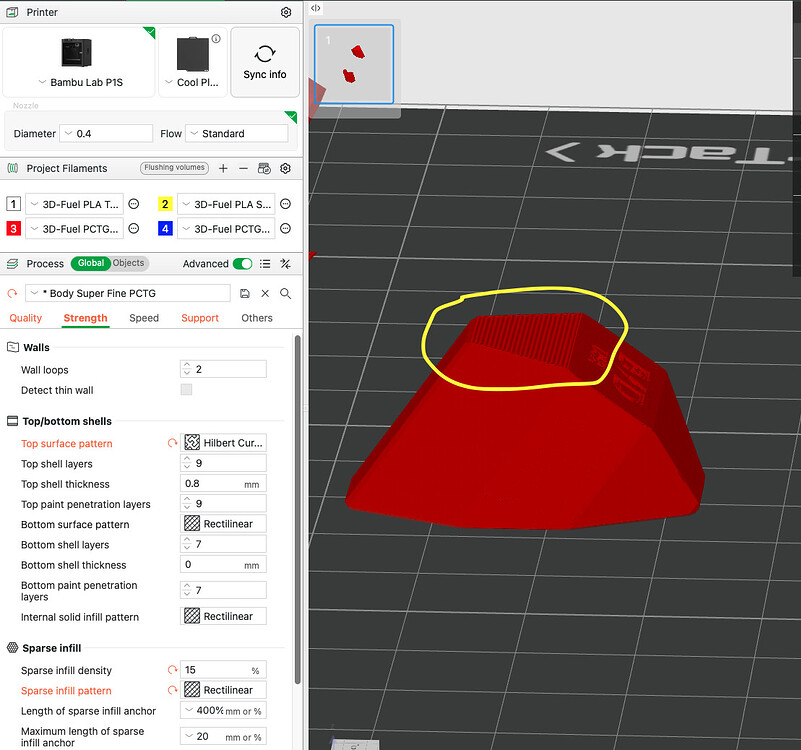801x750 pixels.
Task: Switch to the Speed tab
Action: 144,318
